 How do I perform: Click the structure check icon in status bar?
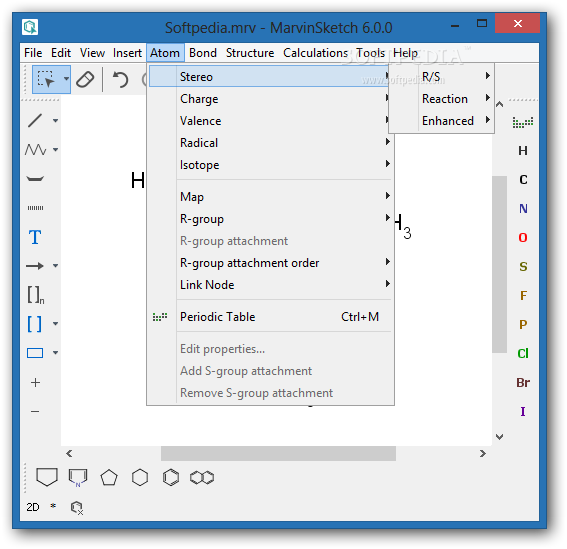point(77,508)
